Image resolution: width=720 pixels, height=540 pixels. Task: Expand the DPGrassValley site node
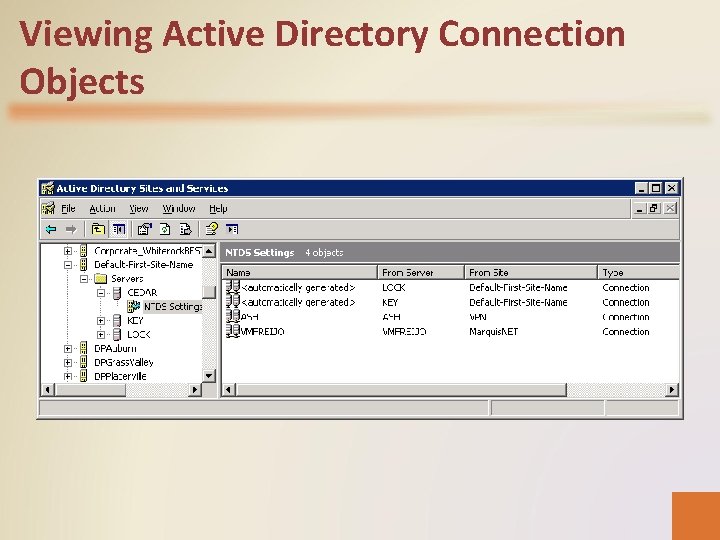[68, 362]
